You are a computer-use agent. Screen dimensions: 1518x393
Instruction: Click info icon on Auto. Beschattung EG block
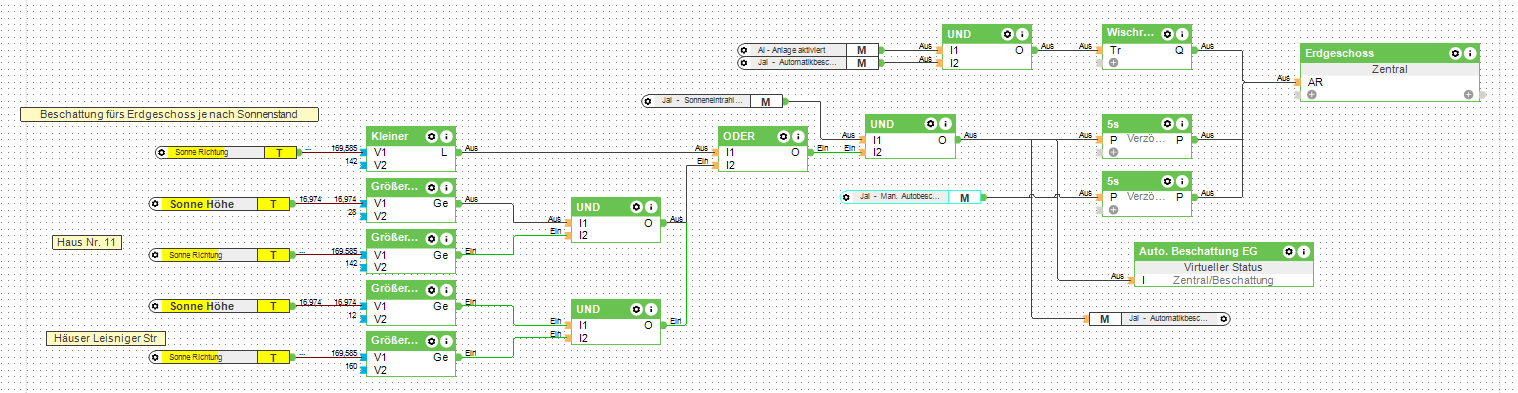(x=1304, y=251)
